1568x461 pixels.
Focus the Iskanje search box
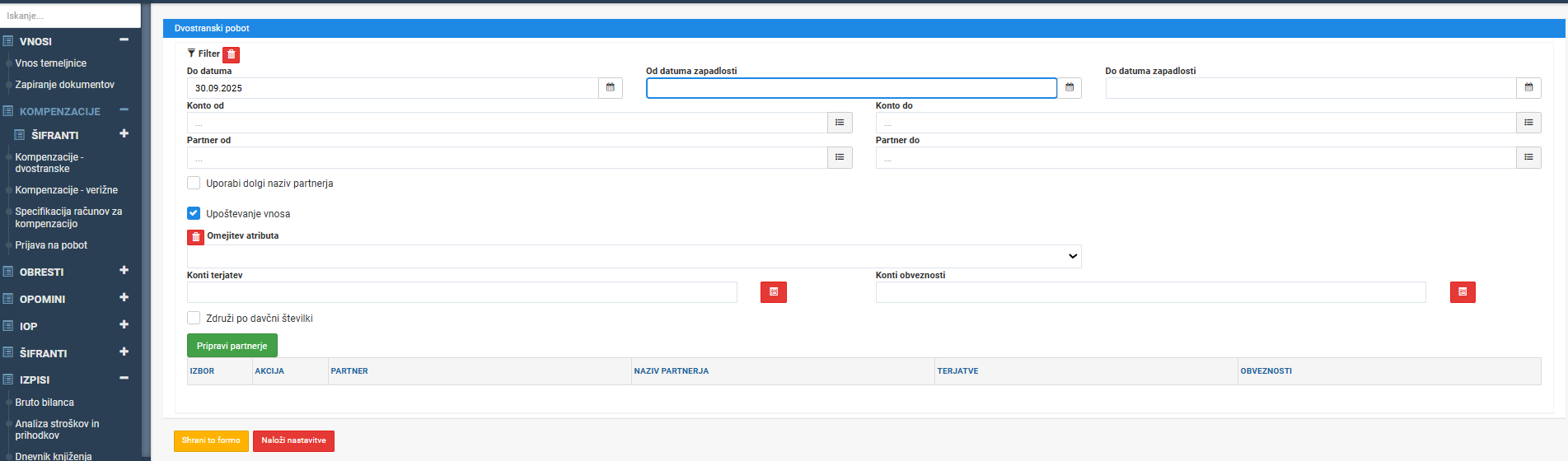coord(70,16)
